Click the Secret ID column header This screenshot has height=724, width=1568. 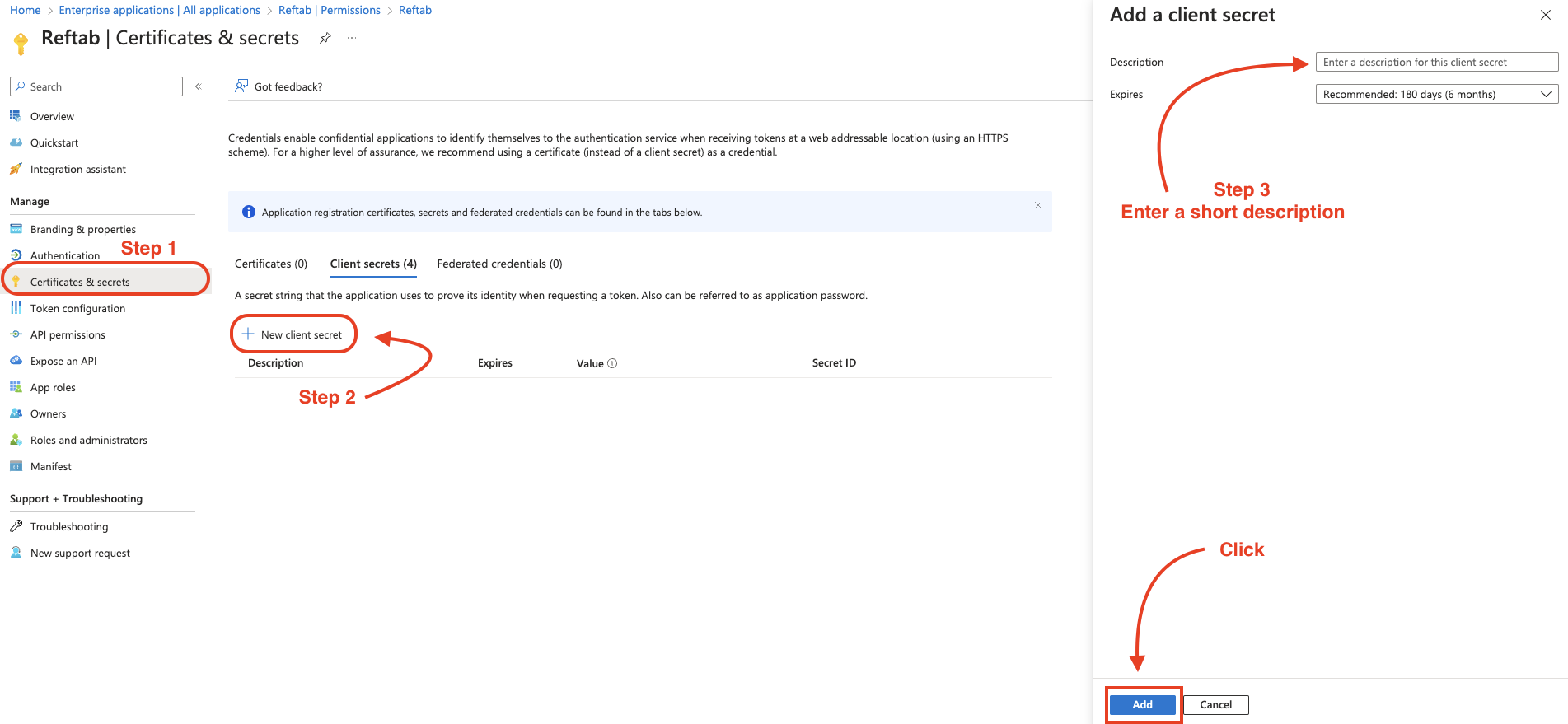pyautogui.click(x=834, y=363)
